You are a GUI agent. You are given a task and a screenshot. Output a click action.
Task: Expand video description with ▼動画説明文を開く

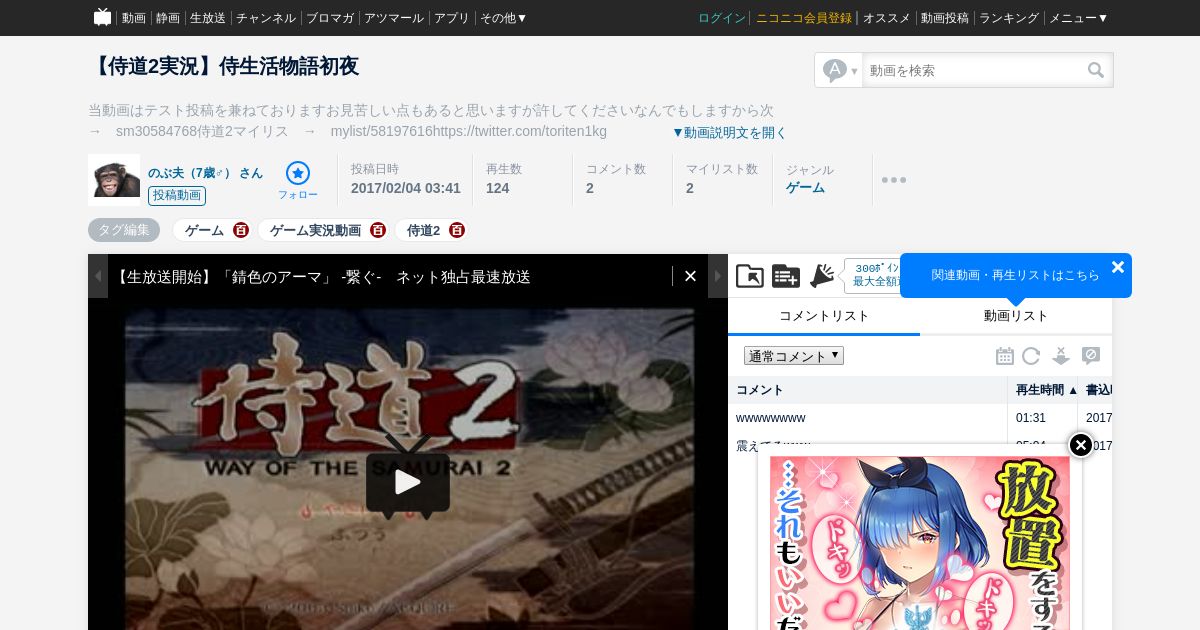click(x=729, y=132)
